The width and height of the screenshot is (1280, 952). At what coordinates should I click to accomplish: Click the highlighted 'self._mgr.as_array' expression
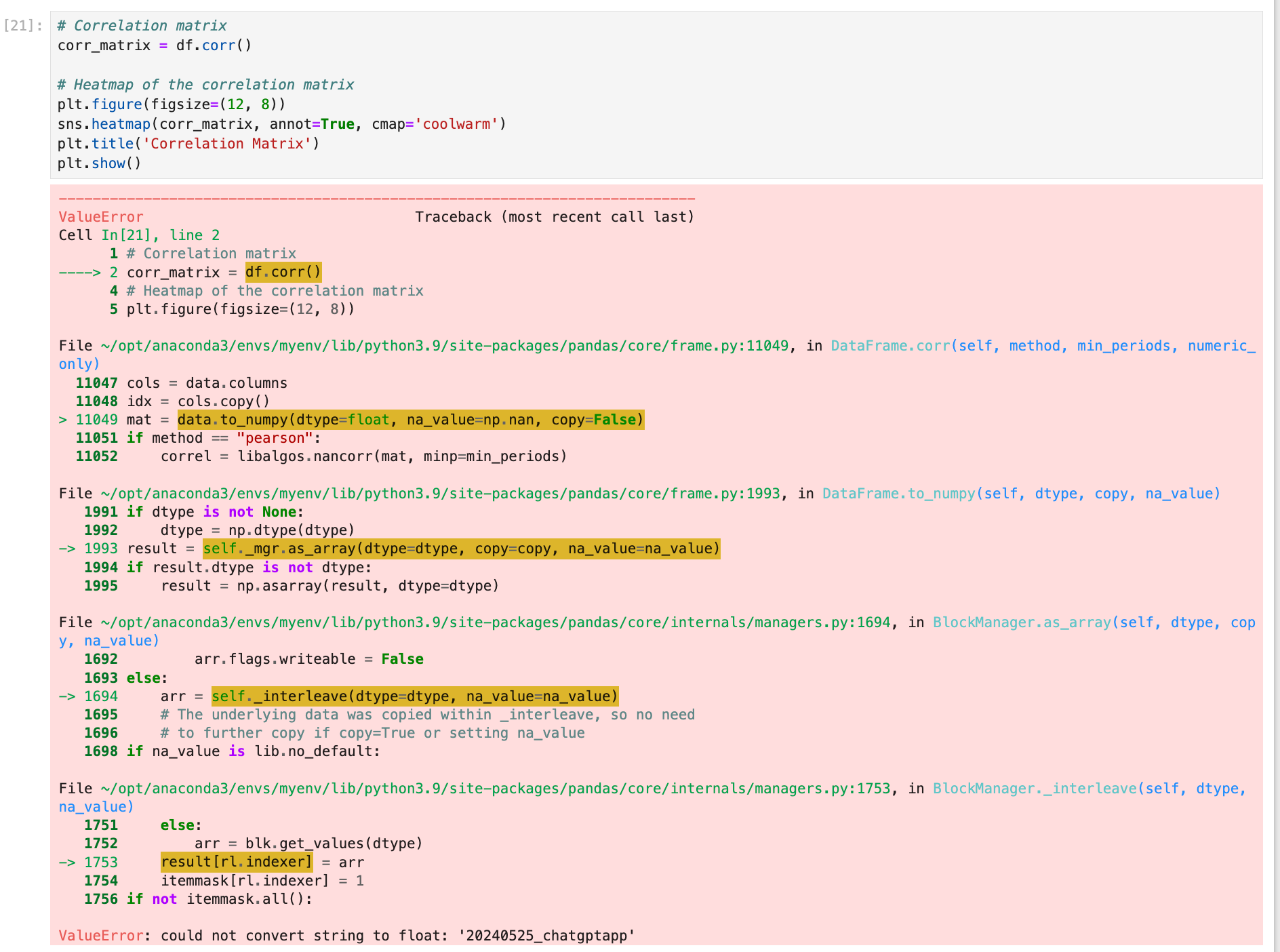(462, 549)
